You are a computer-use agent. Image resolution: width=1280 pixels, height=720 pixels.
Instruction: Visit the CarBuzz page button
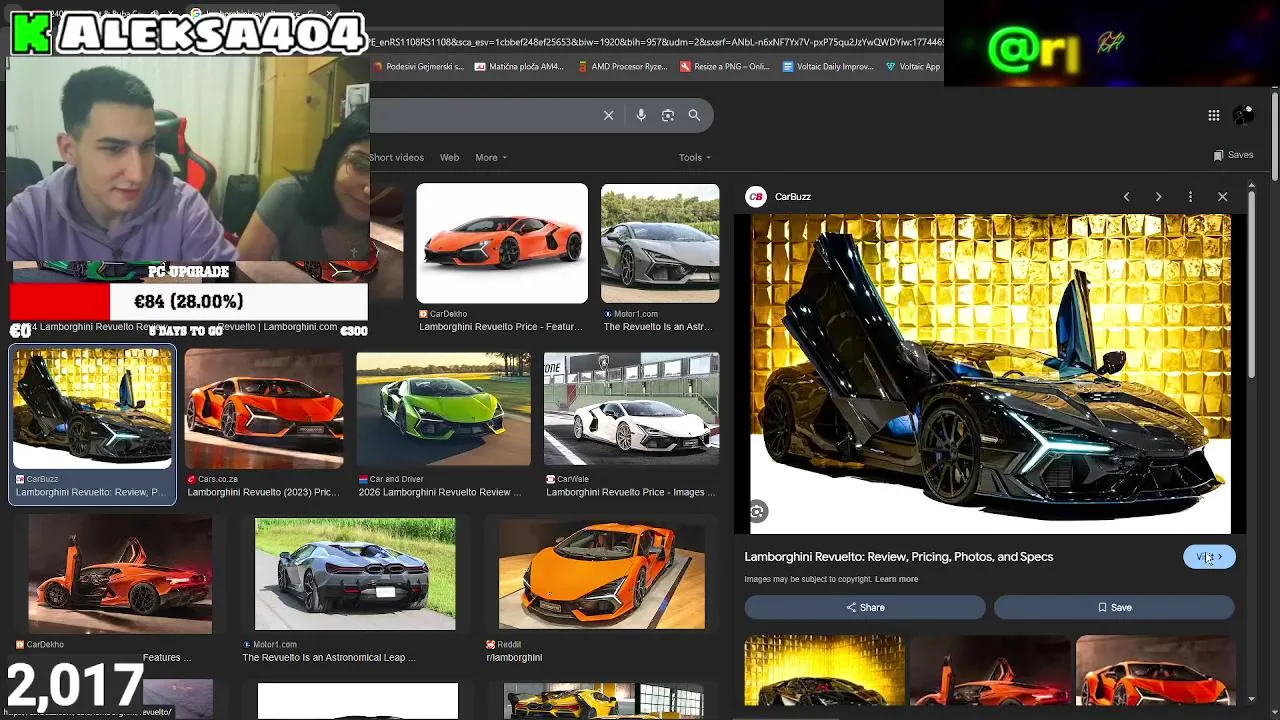point(1209,557)
